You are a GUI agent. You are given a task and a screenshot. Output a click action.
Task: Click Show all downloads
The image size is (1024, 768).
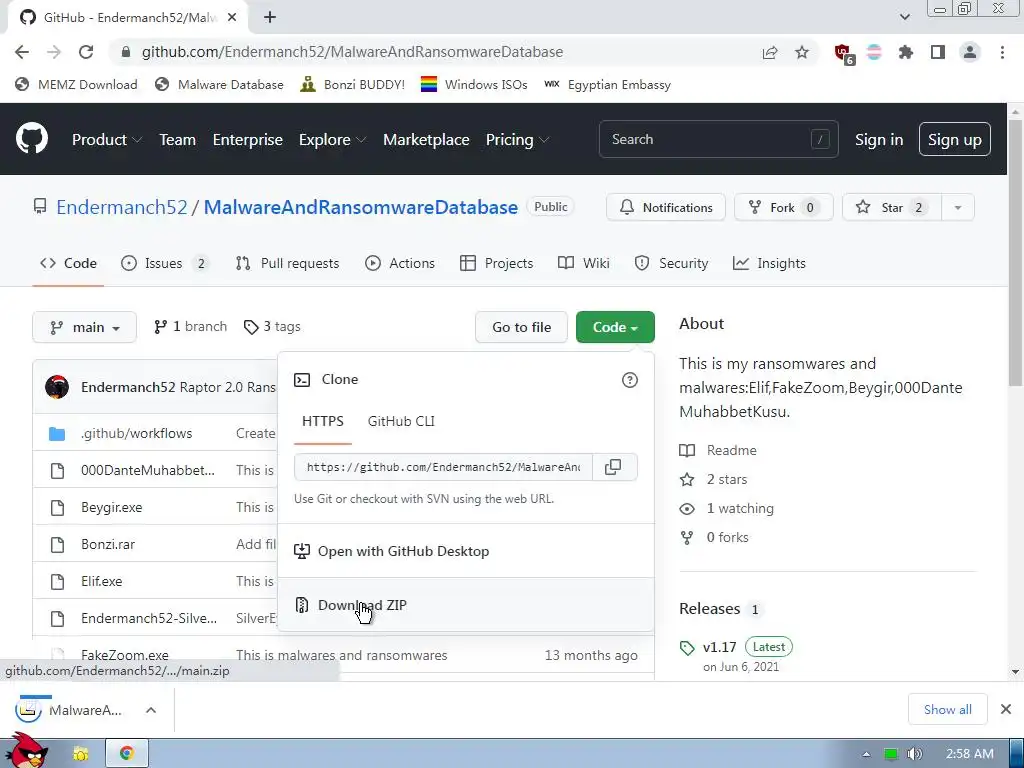[948, 709]
